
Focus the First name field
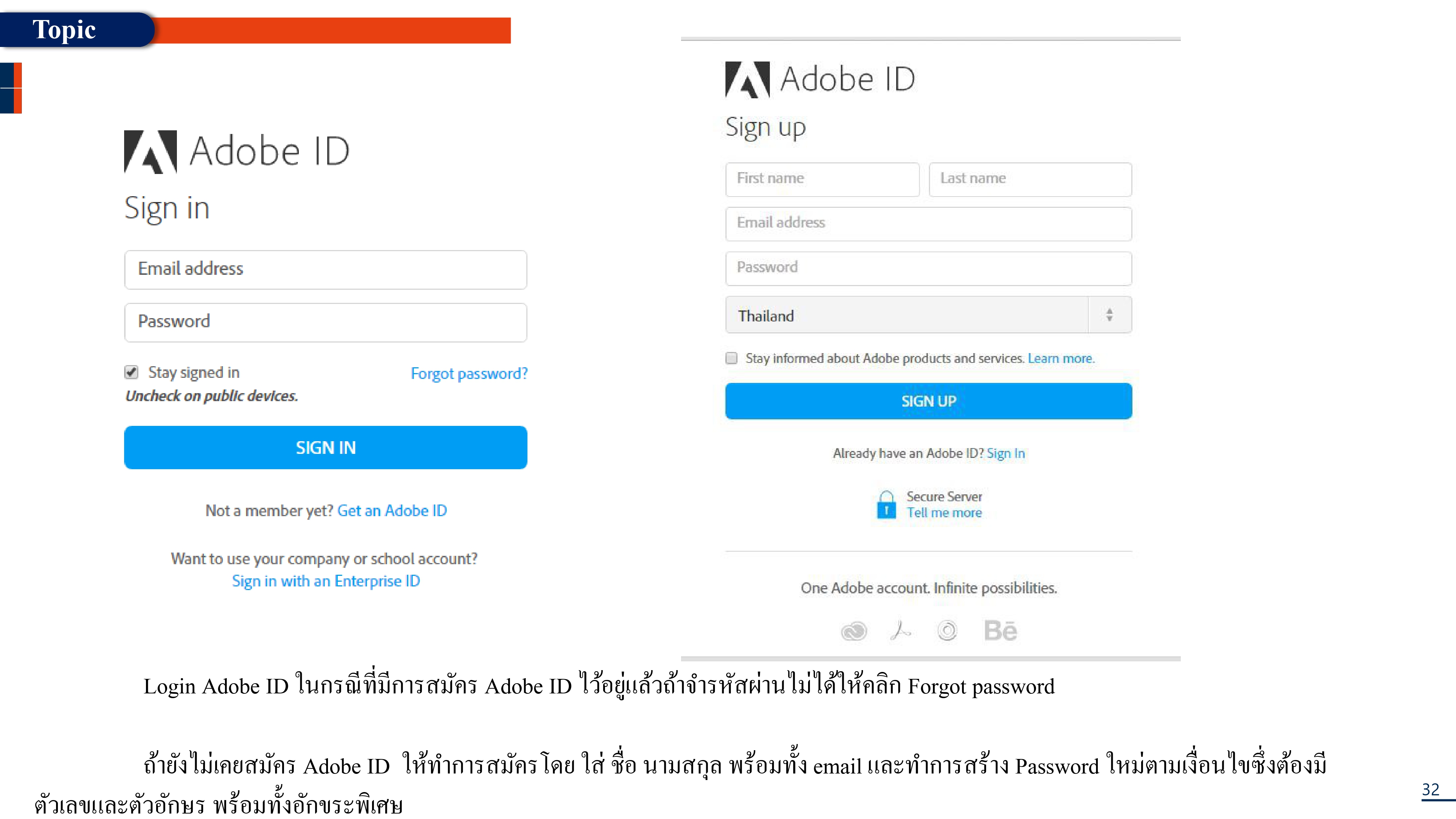point(822,179)
